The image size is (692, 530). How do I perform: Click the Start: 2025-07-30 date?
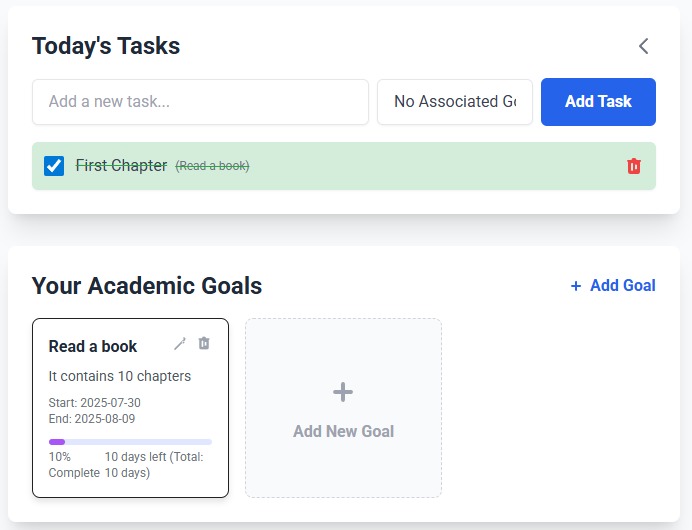point(94,402)
